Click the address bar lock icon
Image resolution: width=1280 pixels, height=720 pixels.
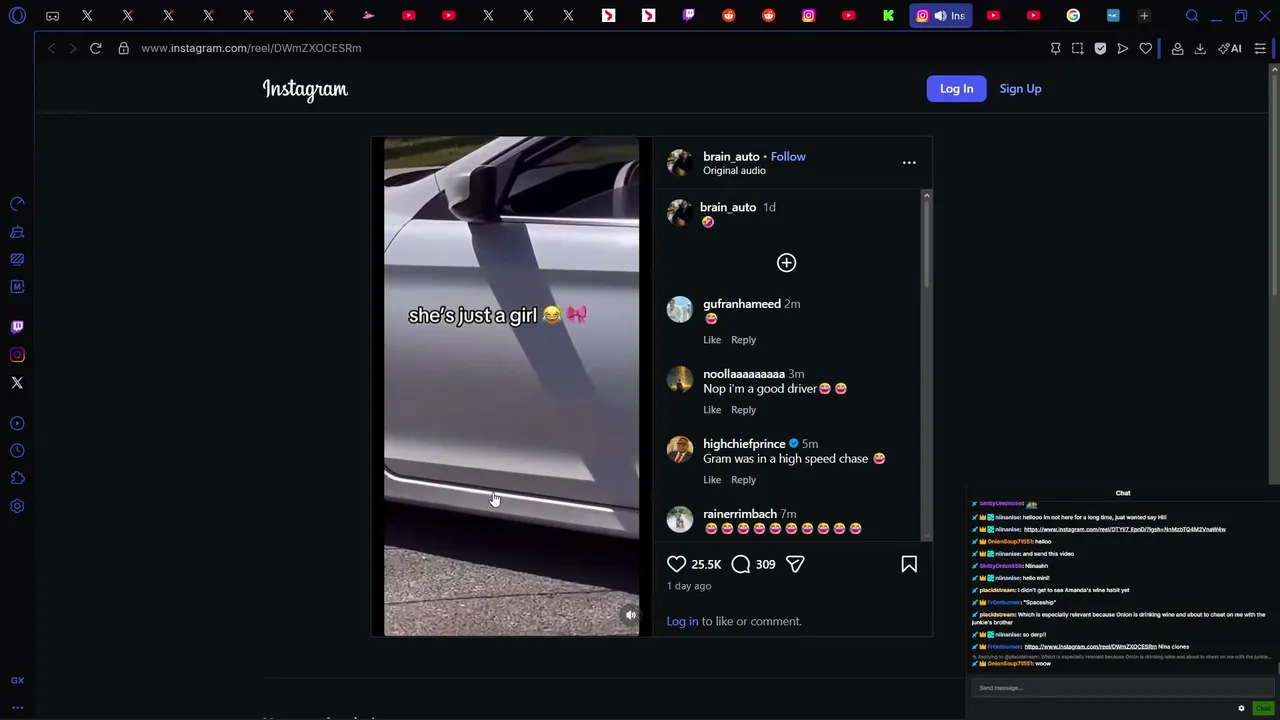(x=124, y=48)
